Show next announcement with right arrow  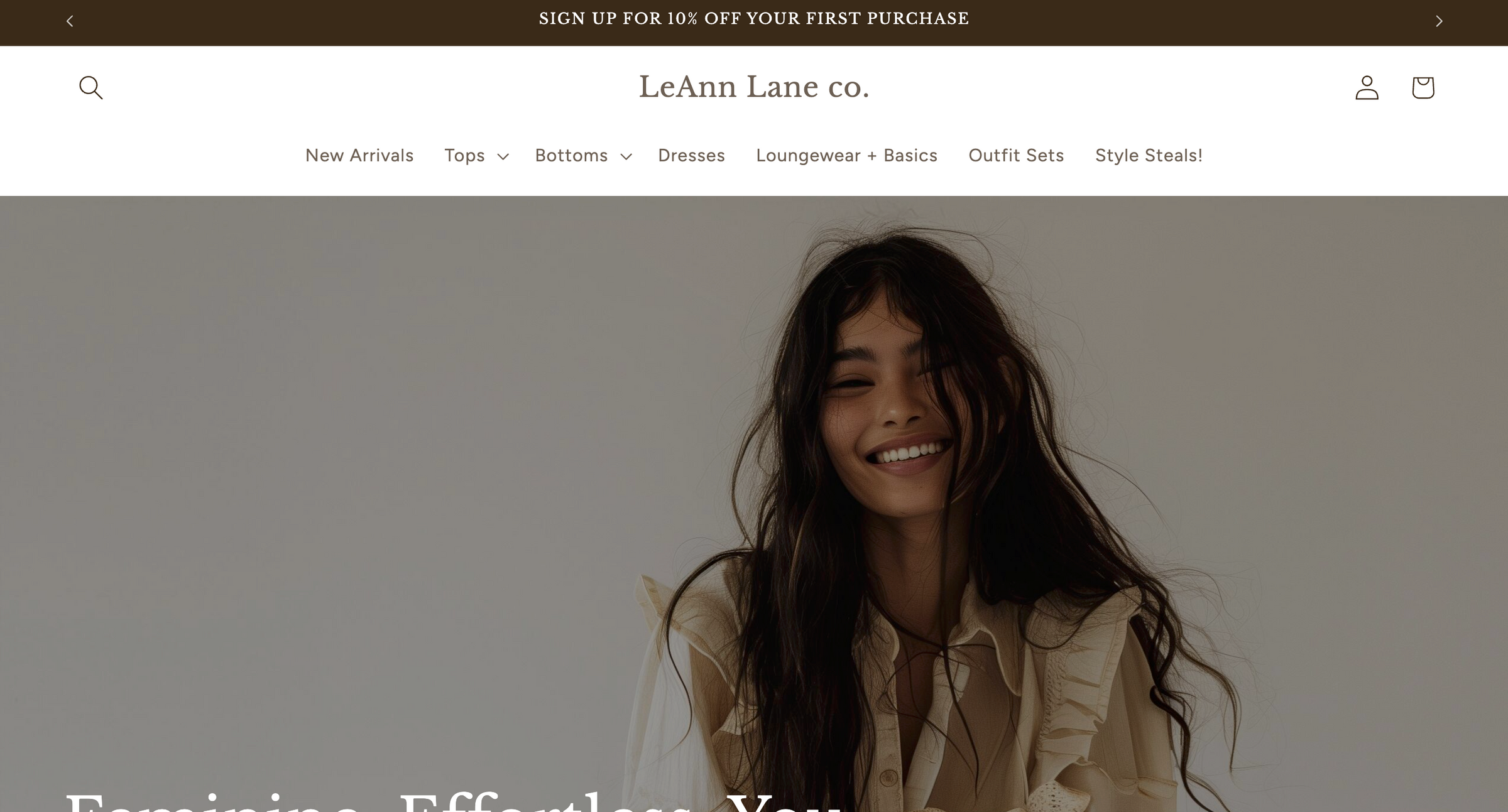(x=1439, y=21)
